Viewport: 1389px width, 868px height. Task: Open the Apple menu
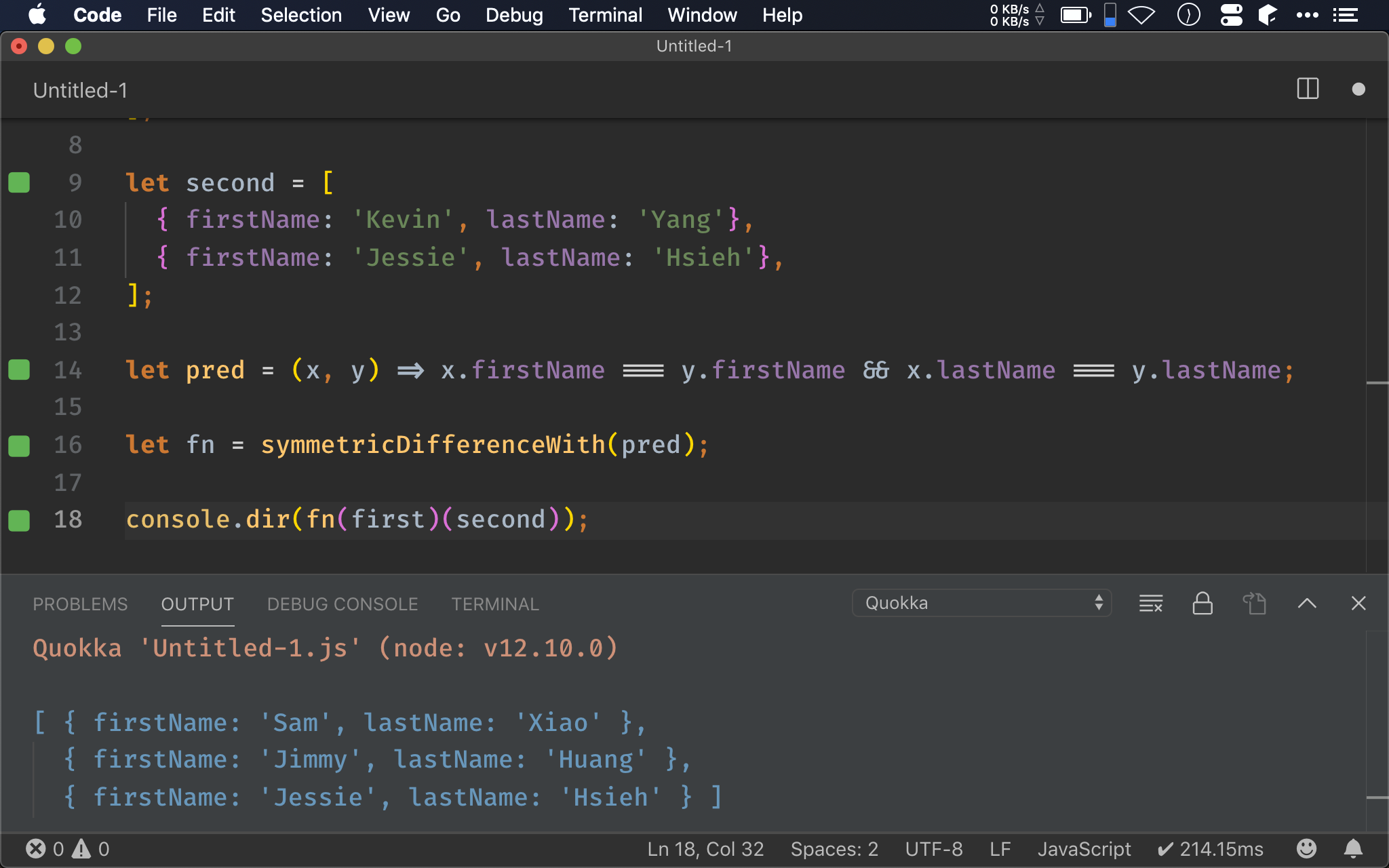pyautogui.click(x=37, y=15)
